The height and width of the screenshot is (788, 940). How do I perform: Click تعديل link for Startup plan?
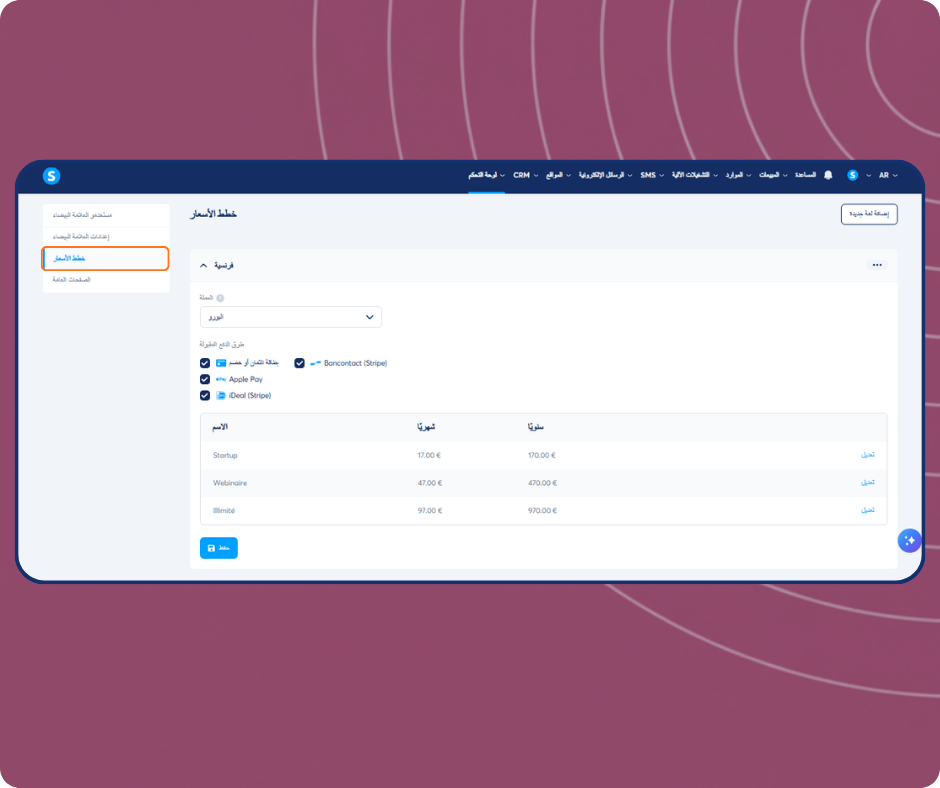pyautogui.click(x=867, y=455)
